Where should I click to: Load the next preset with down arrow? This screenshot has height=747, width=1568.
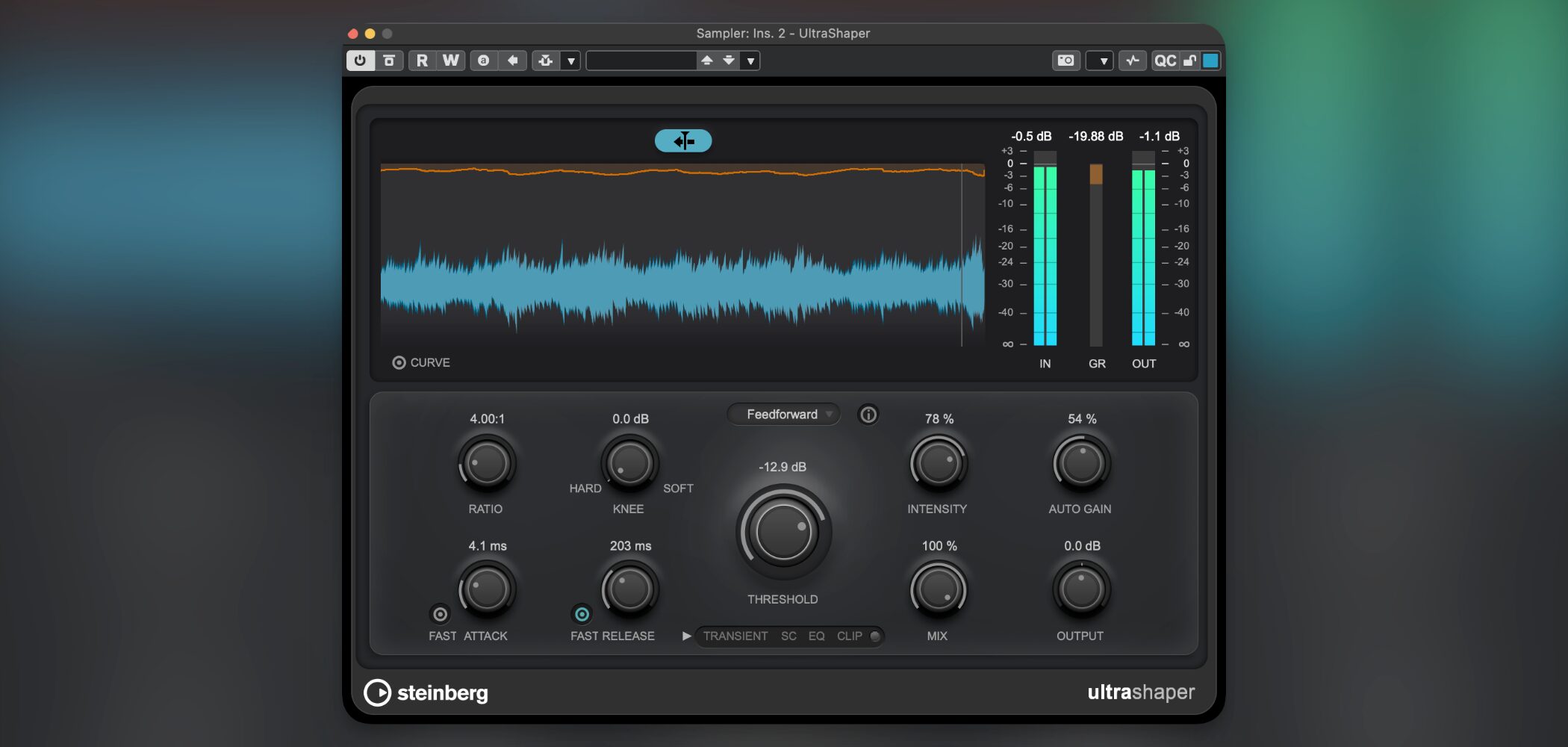(x=728, y=61)
